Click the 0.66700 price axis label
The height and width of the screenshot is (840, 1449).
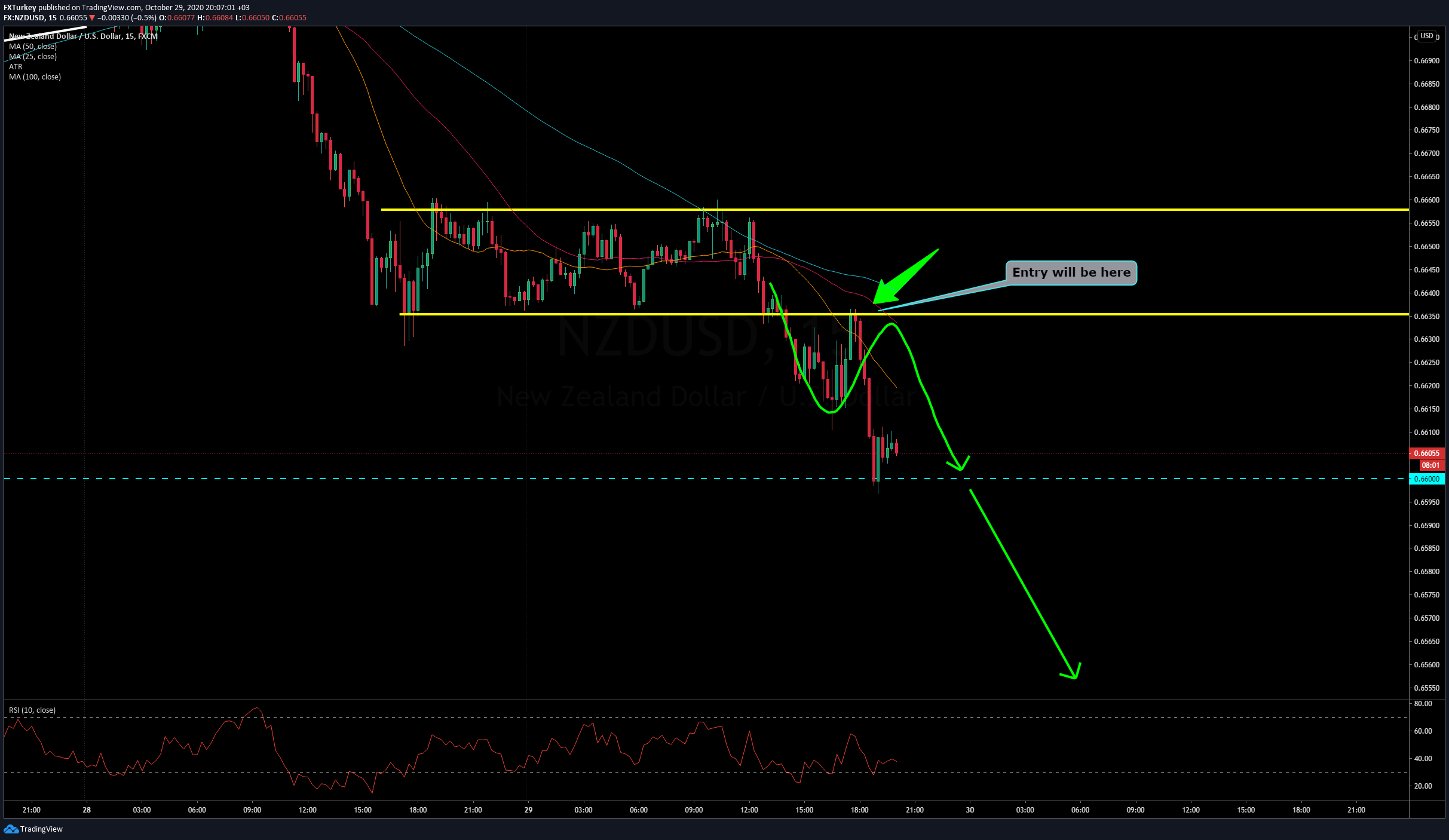point(1426,154)
